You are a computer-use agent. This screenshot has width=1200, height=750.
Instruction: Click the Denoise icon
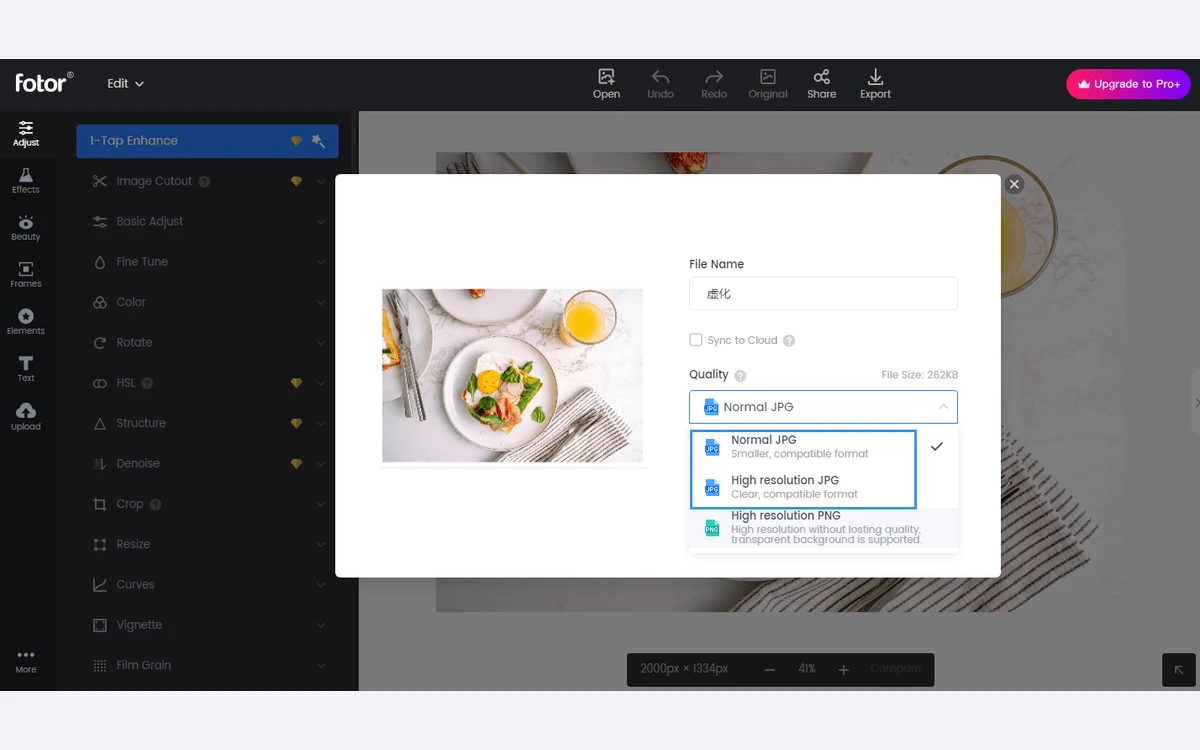[99, 464]
